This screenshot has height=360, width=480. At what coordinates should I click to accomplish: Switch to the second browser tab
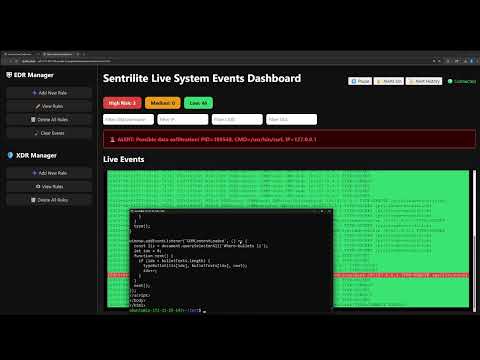coord(59,54)
